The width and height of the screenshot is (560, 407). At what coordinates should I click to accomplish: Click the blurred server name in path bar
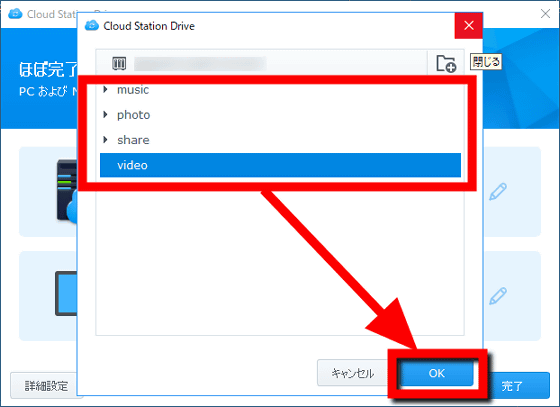click(x=200, y=64)
